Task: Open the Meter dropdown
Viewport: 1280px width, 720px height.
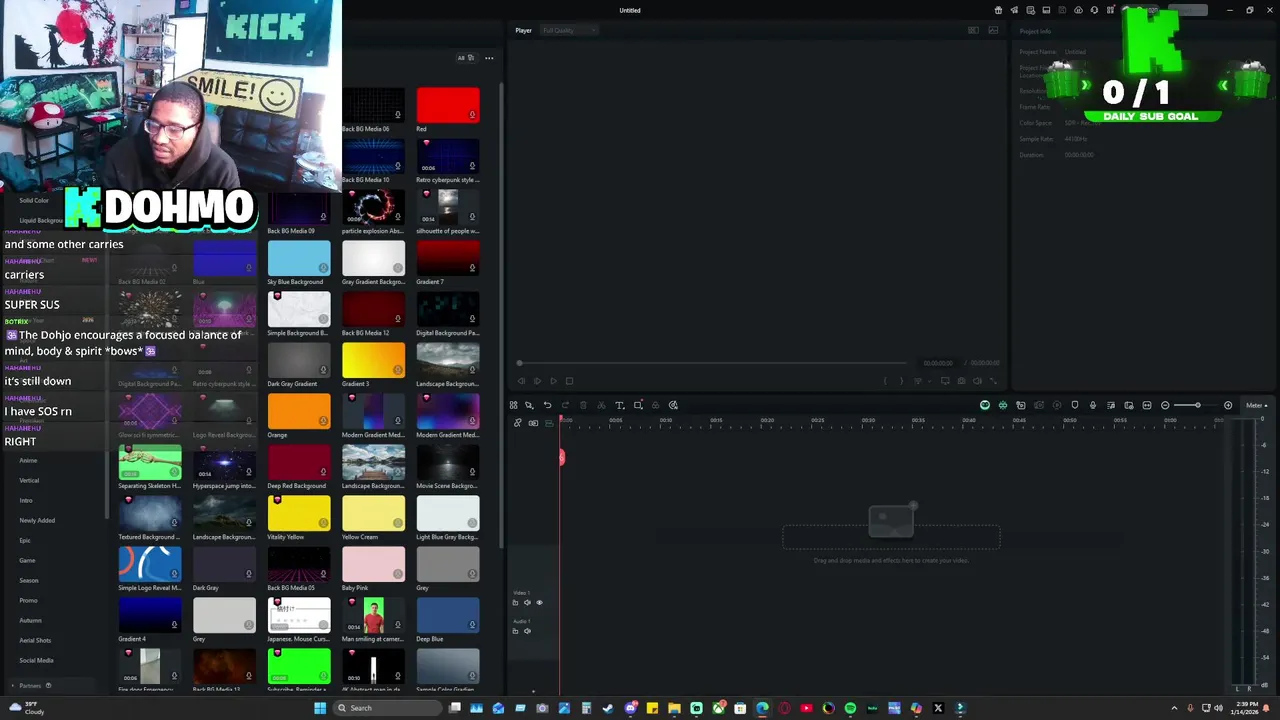Action: pyautogui.click(x=1257, y=405)
